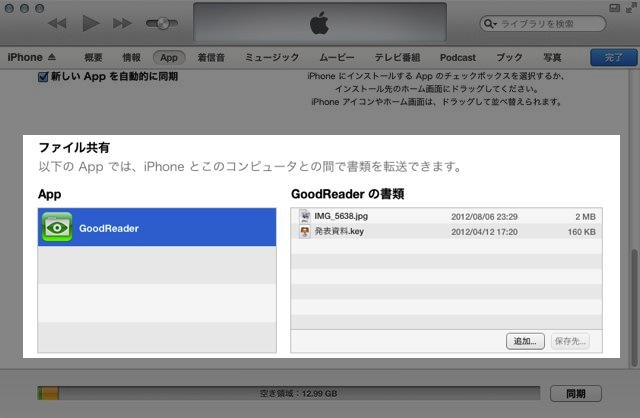The width and height of the screenshot is (640, 418).
Task: Click the vertical scrollbar on the right
Action: [x=634, y=308]
